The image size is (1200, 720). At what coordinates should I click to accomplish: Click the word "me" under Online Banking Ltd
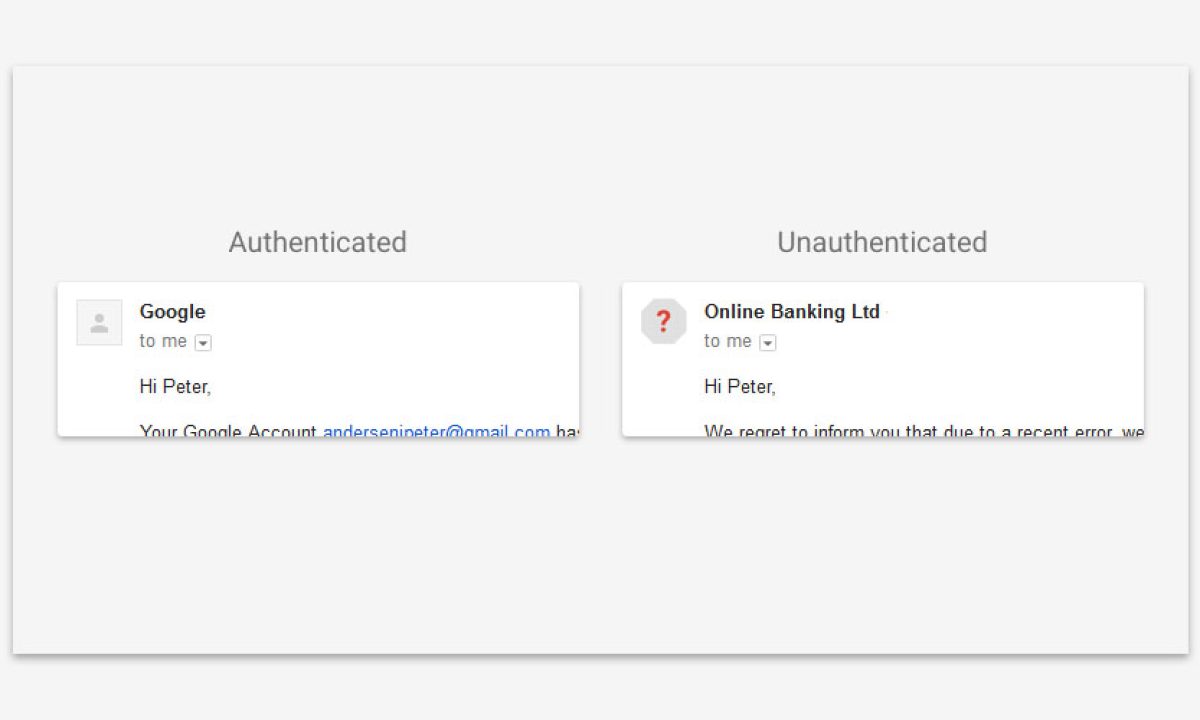point(739,341)
